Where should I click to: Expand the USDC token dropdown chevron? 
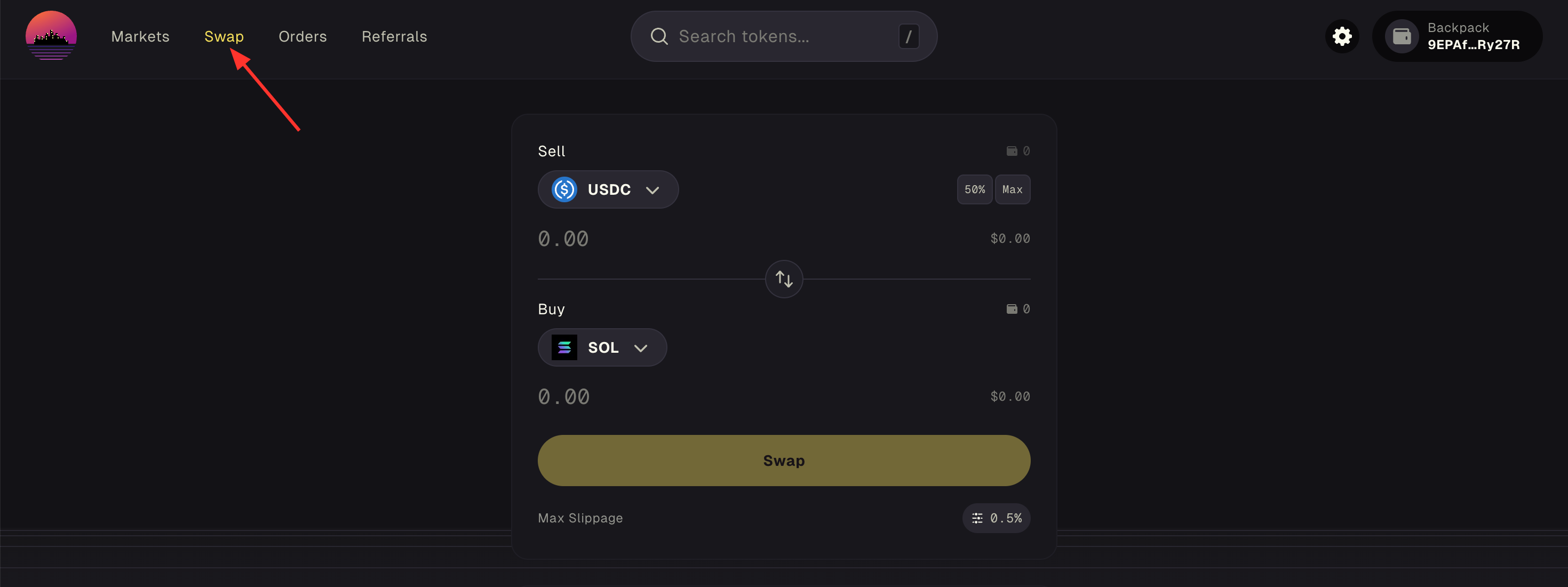[652, 190]
